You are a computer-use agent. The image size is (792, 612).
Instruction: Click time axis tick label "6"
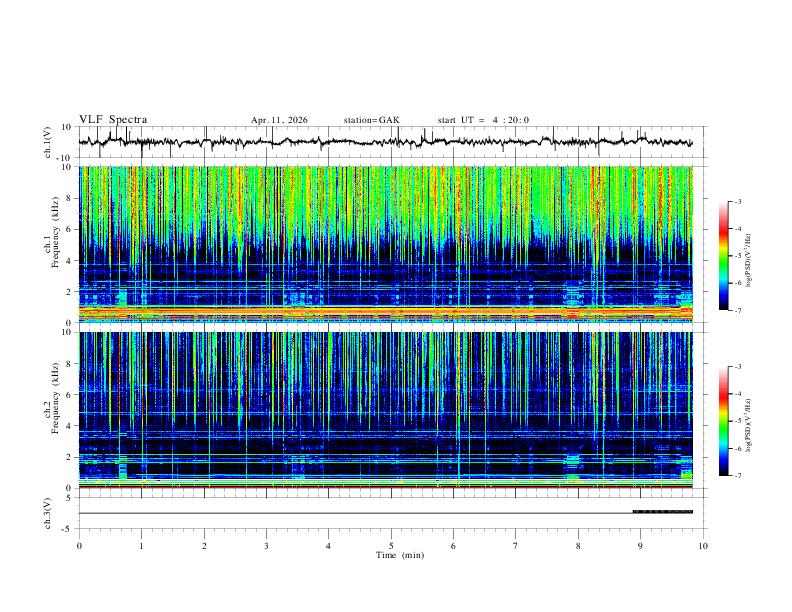click(x=454, y=546)
